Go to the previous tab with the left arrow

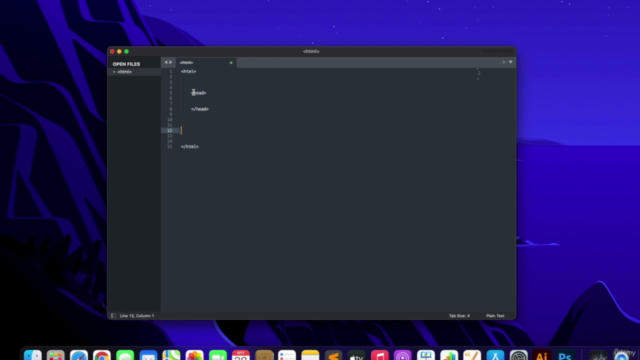166,62
